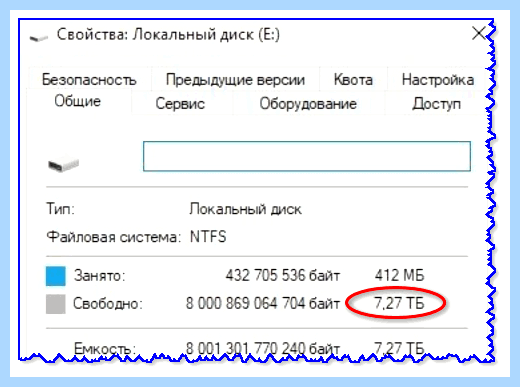Click the 'Емкость:' label
The width and height of the screenshot is (520, 387).
[x=105, y=349]
